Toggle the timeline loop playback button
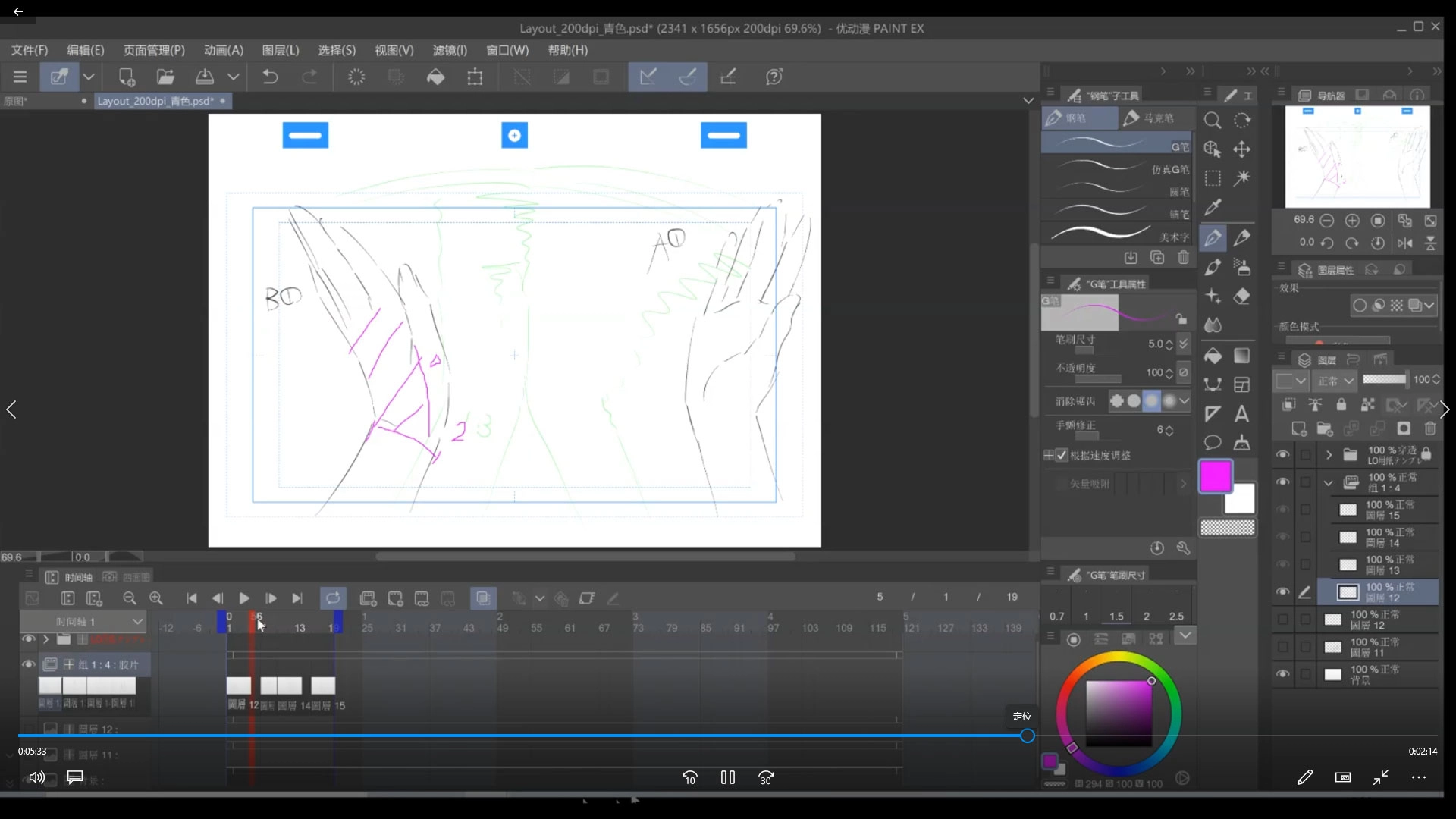This screenshot has width=1456, height=819. tap(333, 598)
